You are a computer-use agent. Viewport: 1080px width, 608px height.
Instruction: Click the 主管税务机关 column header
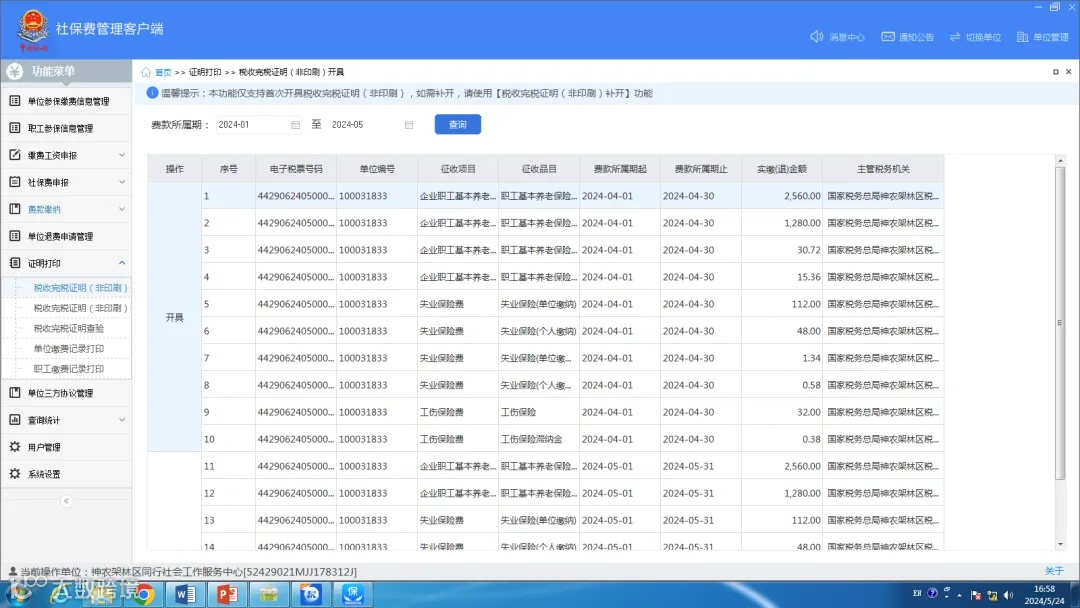coord(883,169)
